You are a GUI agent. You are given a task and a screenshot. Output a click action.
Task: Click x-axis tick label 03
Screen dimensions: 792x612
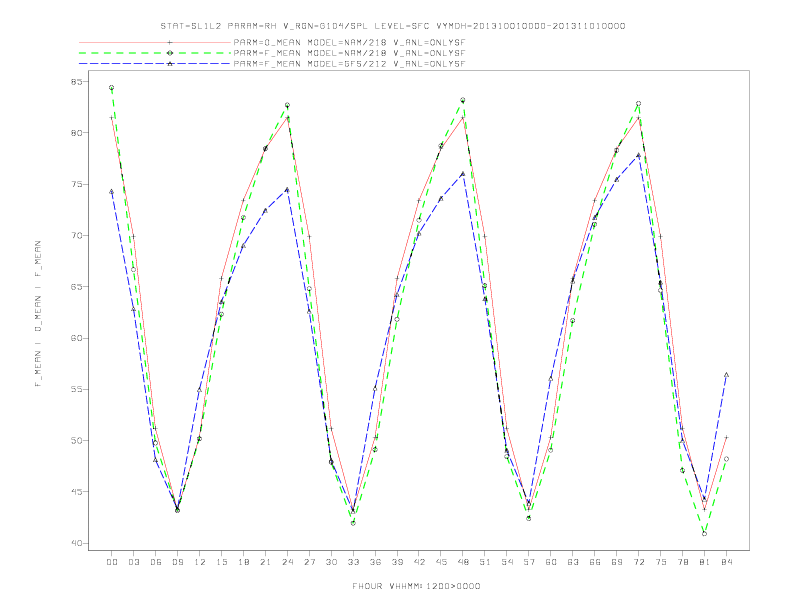coord(133,562)
